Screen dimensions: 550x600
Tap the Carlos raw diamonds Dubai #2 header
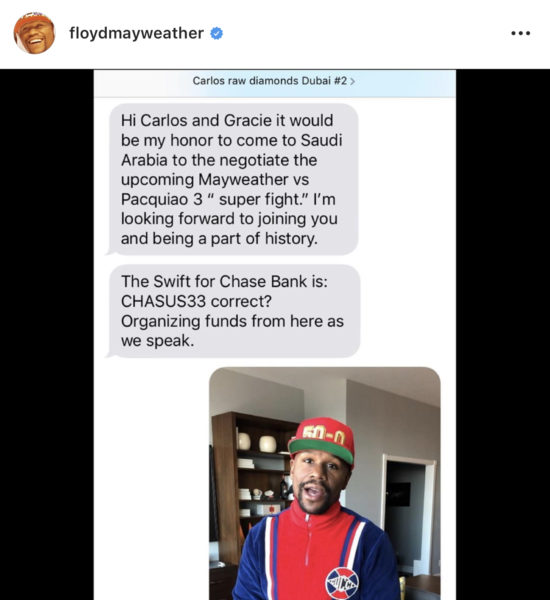274,83
